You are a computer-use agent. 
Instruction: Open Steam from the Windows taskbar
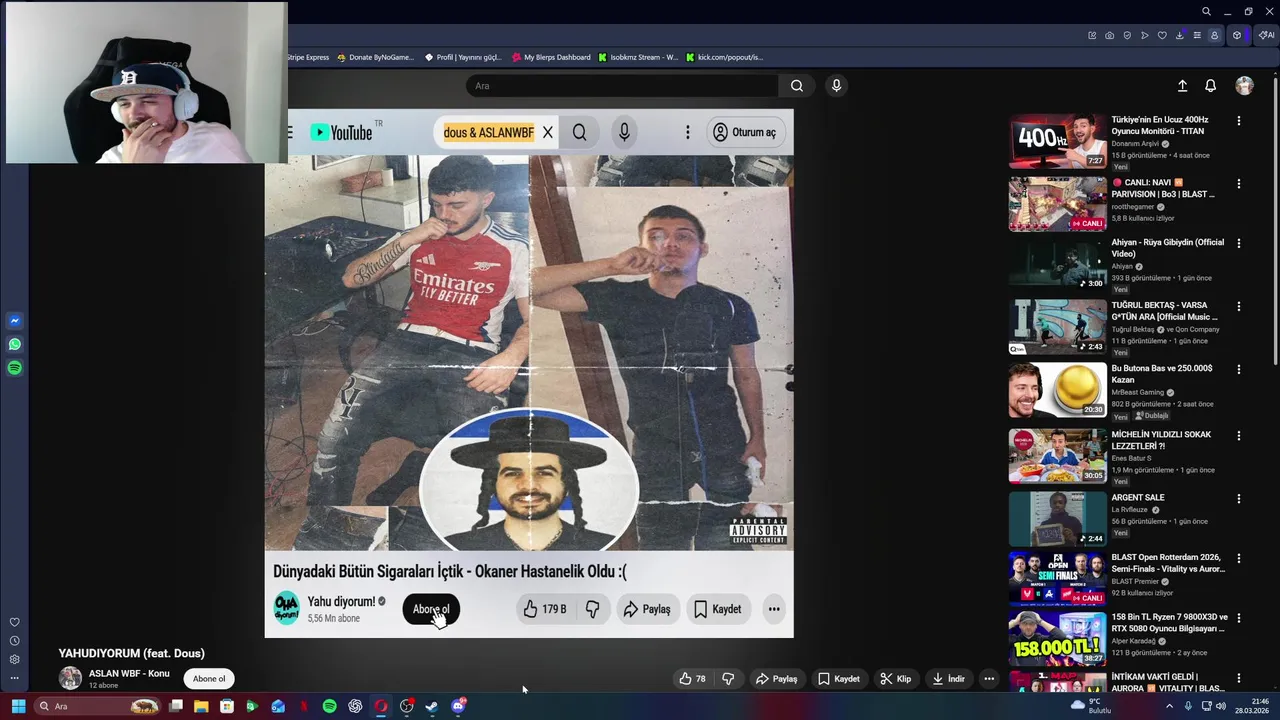pos(432,706)
